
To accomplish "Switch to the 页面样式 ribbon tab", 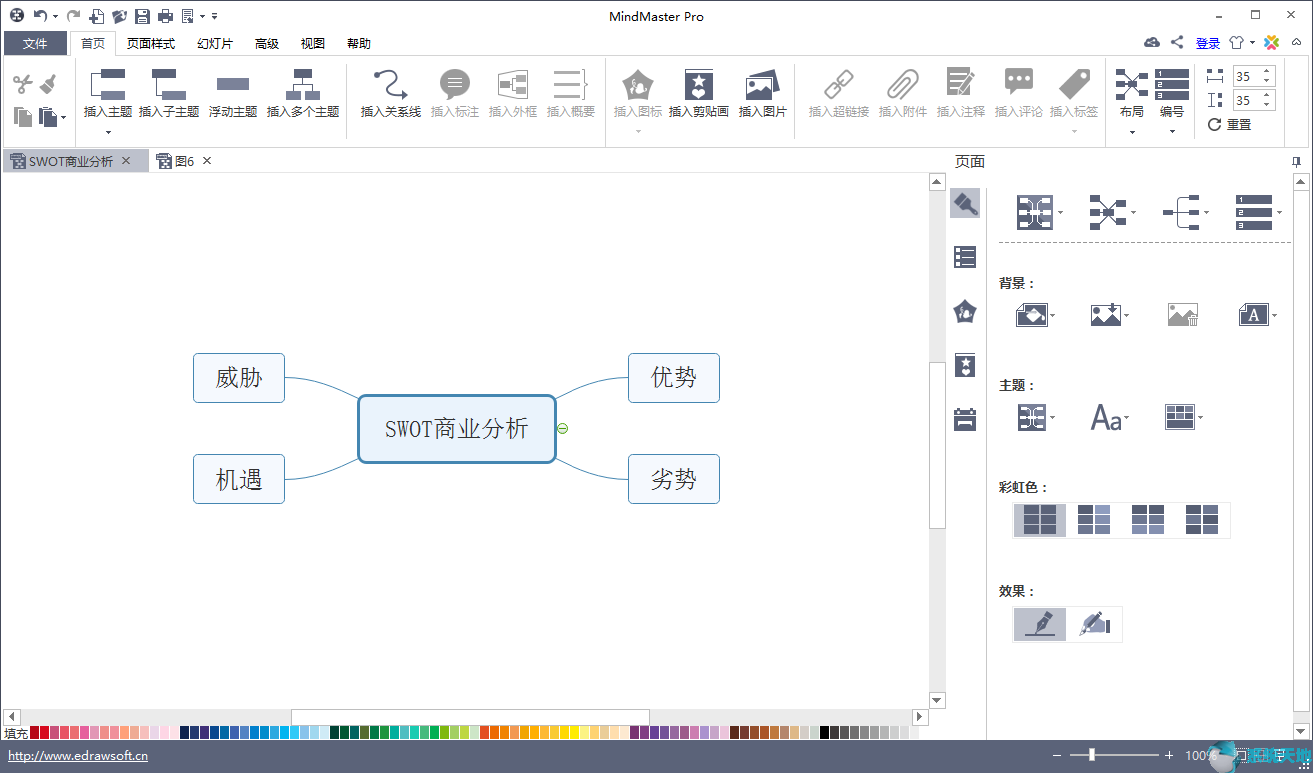I will (151, 44).
